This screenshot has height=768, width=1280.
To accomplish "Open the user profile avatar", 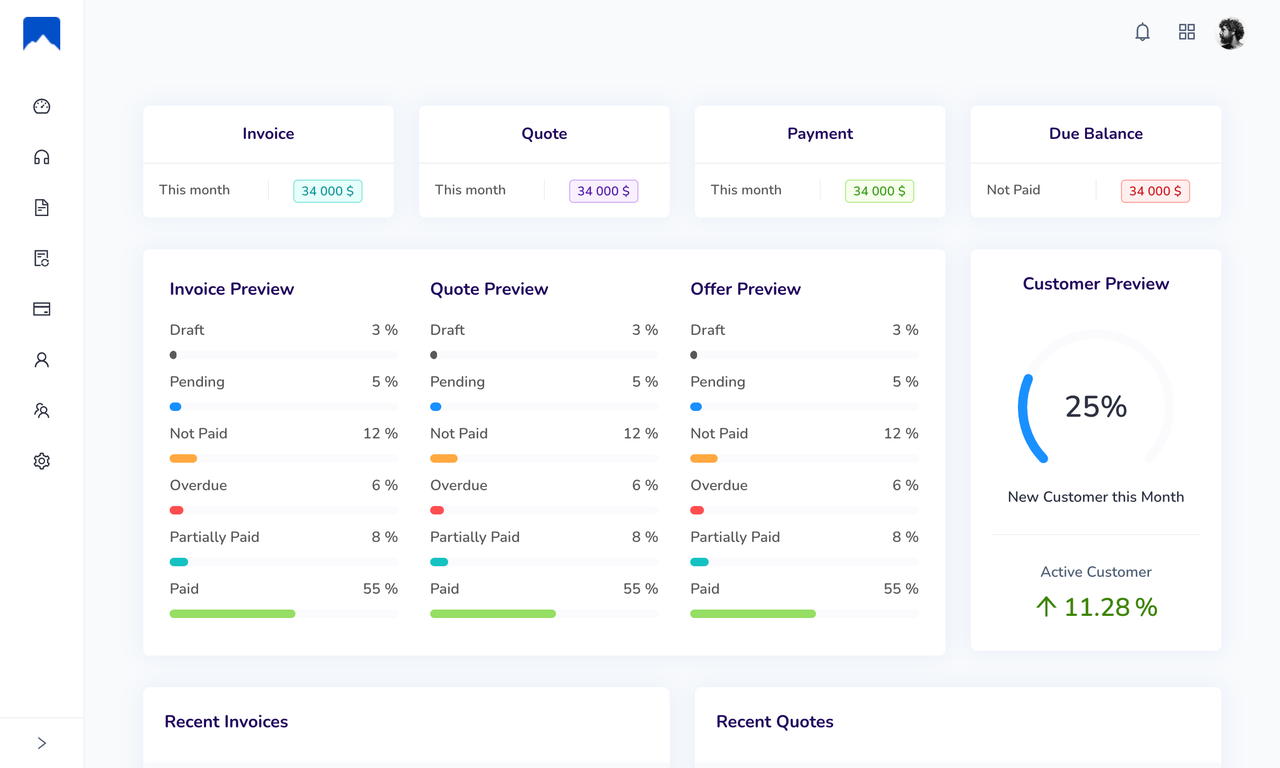I will click(x=1231, y=33).
